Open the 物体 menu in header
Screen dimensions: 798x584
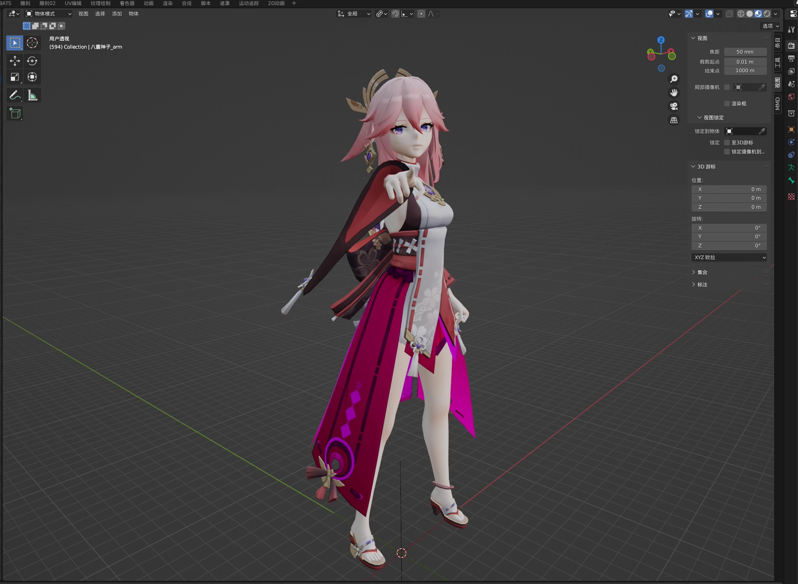[x=133, y=14]
